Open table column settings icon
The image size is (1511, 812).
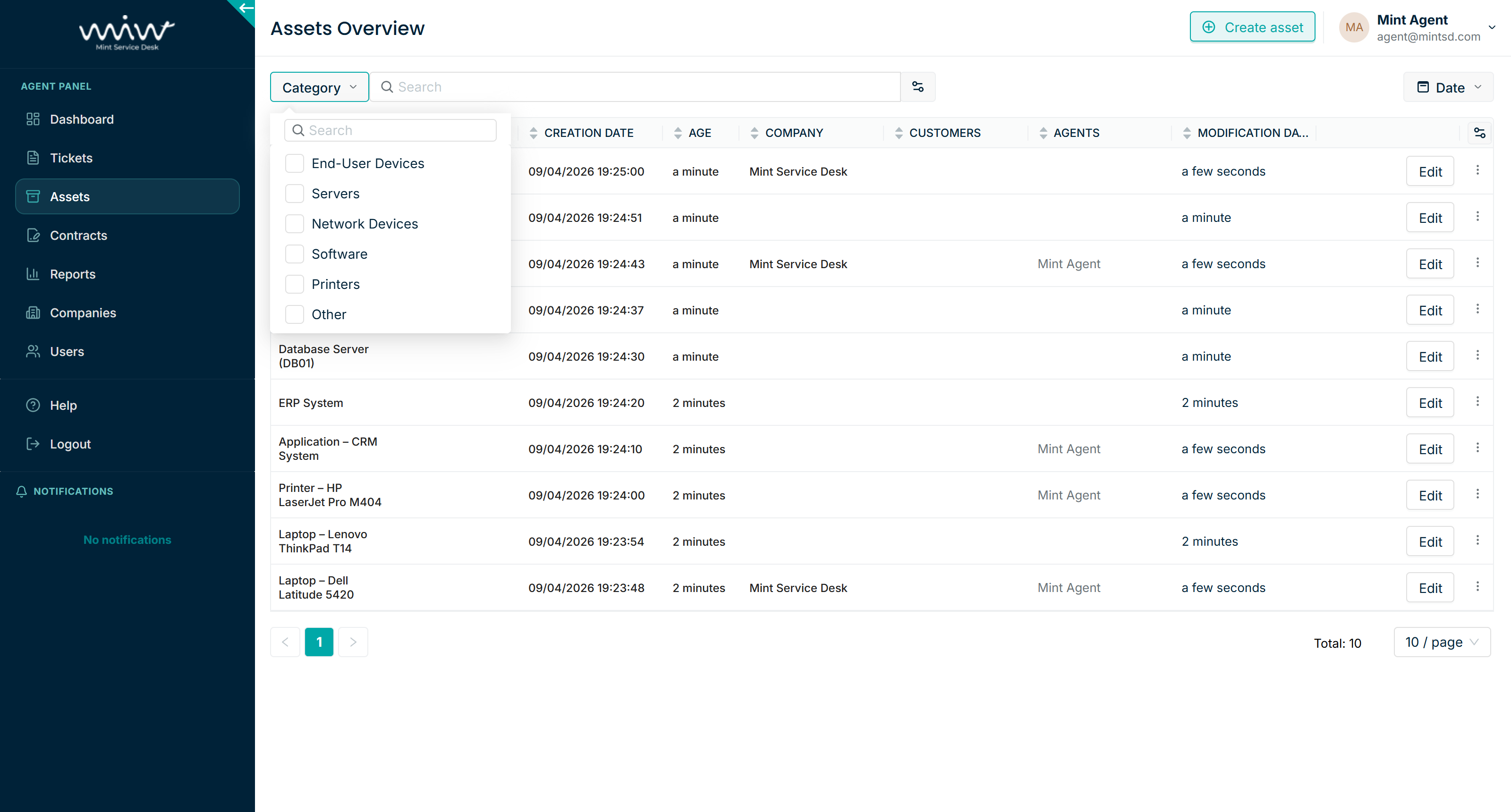pyautogui.click(x=1479, y=133)
